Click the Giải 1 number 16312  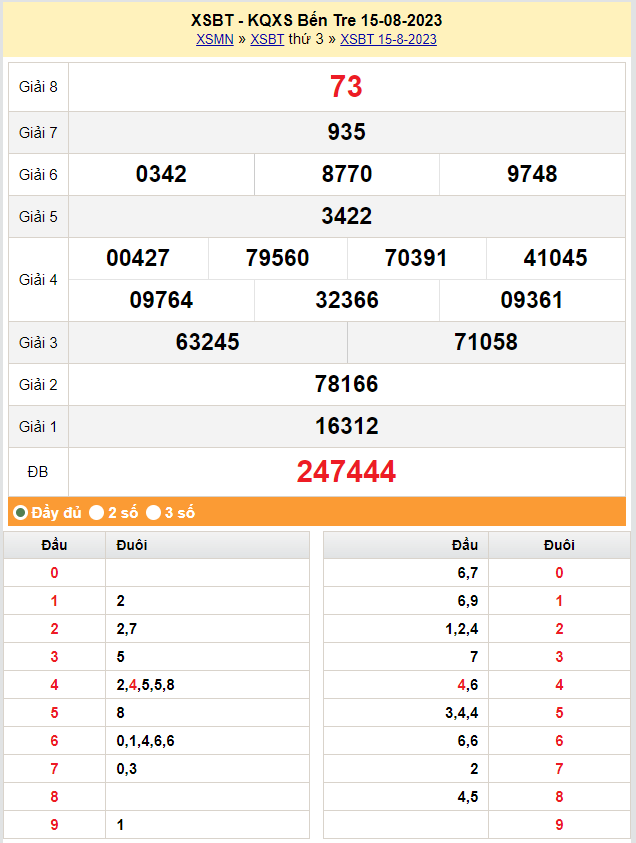[x=346, y=426]
